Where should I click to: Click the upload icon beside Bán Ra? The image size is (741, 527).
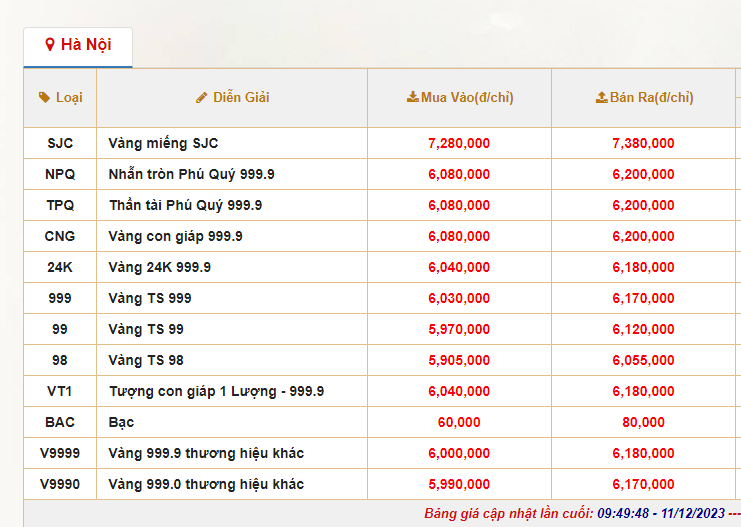[601, 97]
